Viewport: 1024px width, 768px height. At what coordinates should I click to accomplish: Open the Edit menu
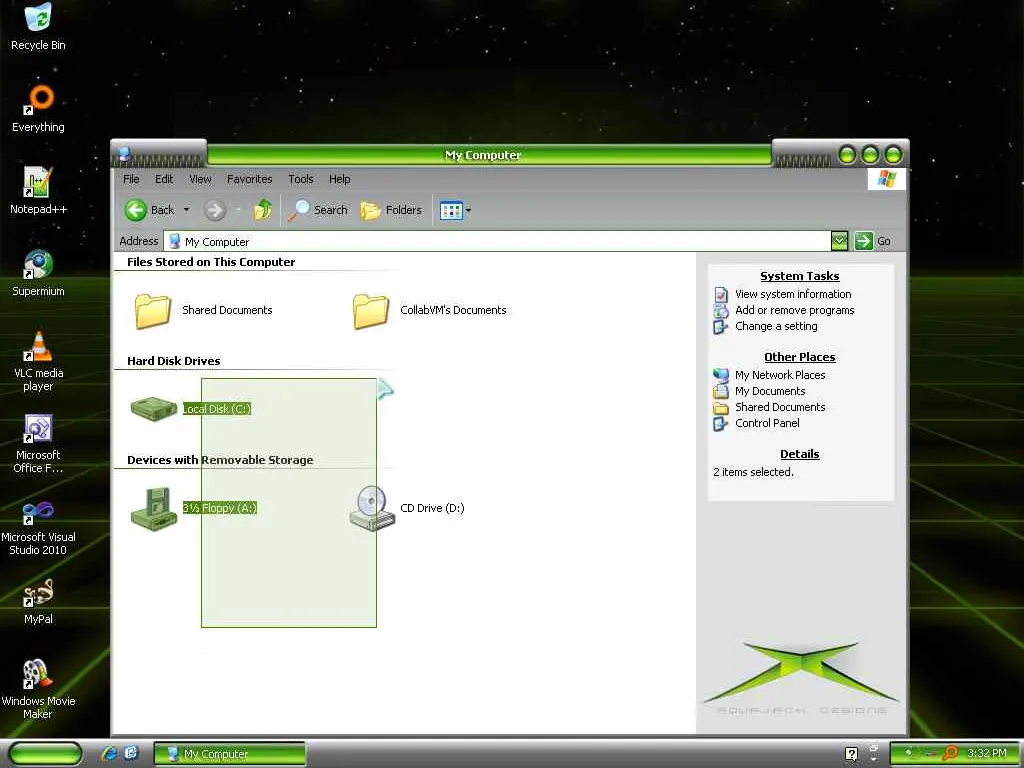pos(164,179)
